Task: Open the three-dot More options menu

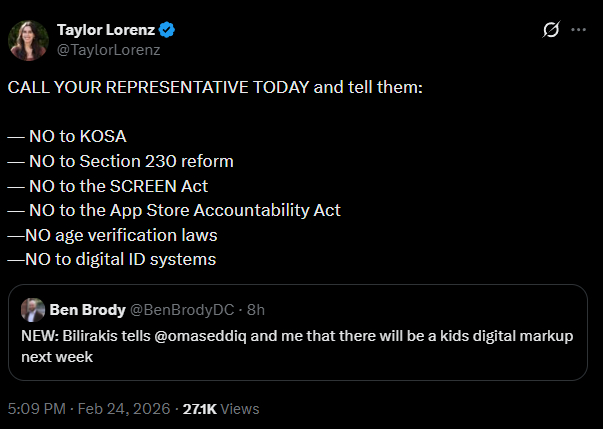Action: click(x=578, y=30)
